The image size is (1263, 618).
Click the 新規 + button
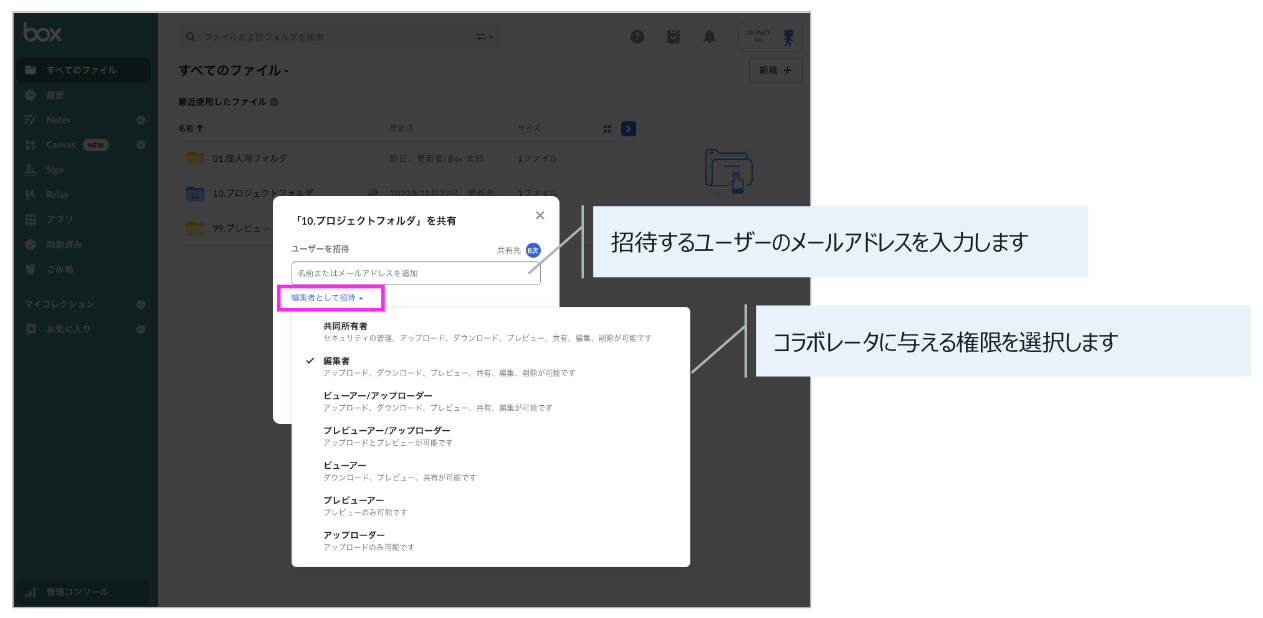click(x=775, y=71)
